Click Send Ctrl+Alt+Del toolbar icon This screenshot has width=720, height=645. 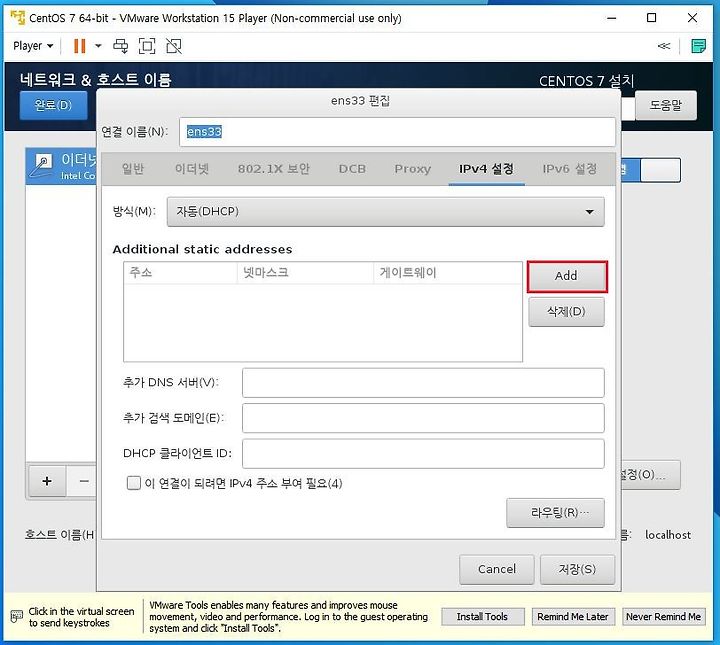pos(121,46)
